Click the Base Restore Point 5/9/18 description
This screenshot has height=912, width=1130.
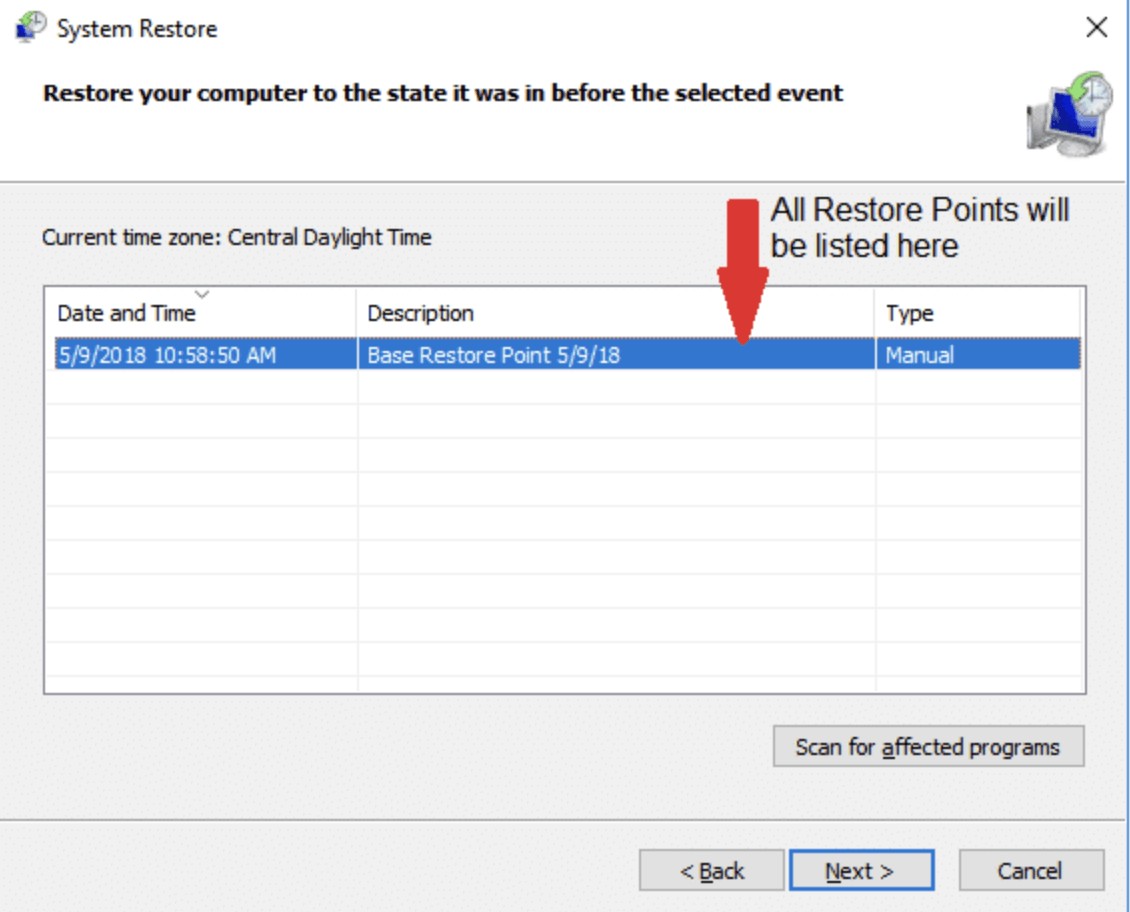pyautogui.click(x=493, y=355)
